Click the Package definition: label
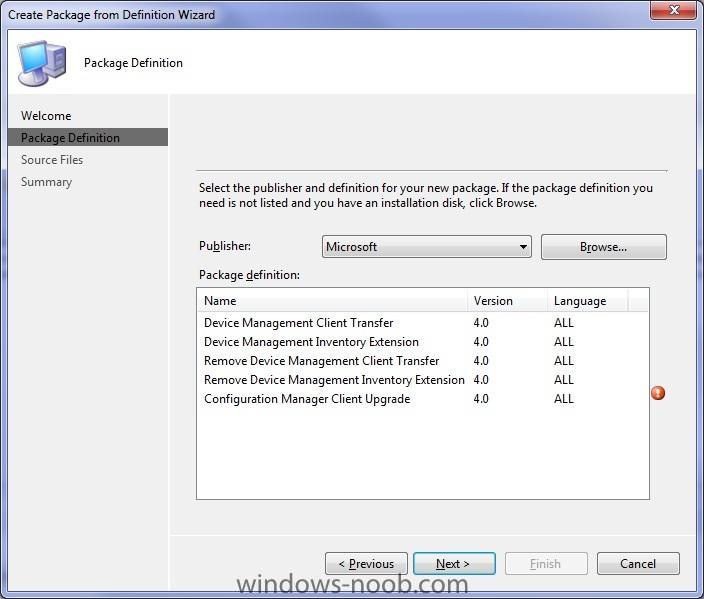This screenshot has height=599, width=704. [x=249, y=275]
